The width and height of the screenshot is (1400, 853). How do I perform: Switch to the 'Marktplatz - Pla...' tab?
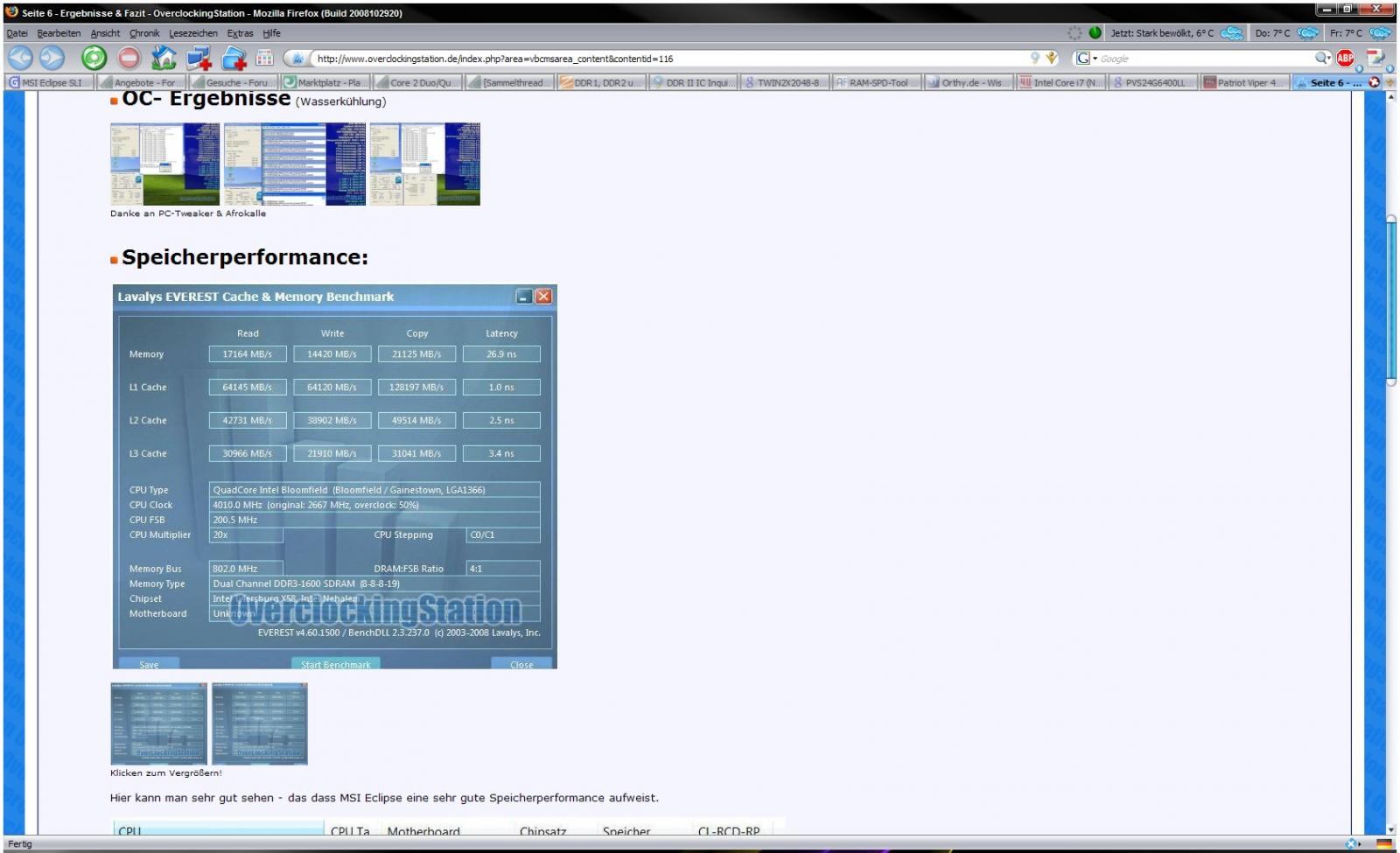327,82
